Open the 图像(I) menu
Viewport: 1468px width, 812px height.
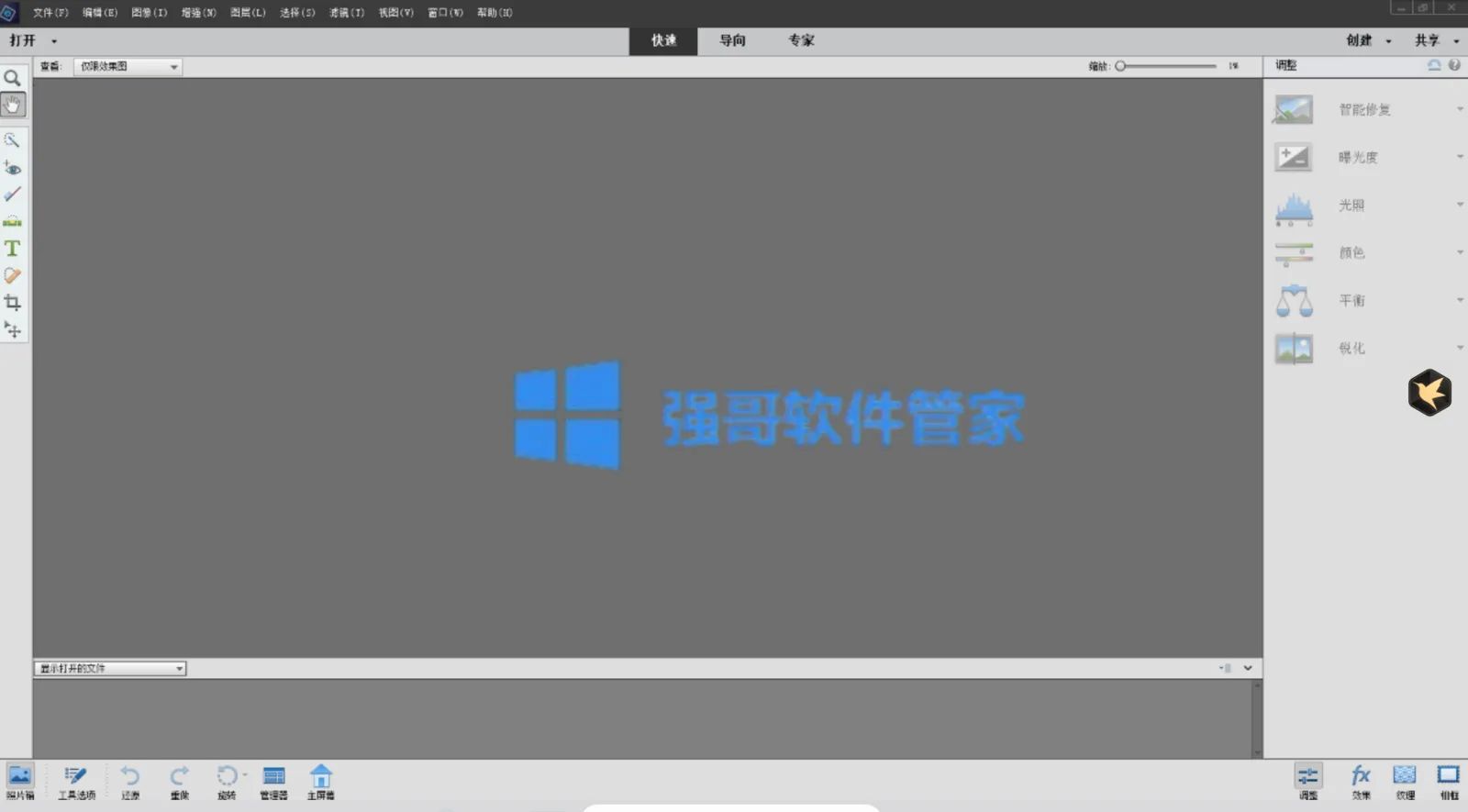tap(150, 13)
